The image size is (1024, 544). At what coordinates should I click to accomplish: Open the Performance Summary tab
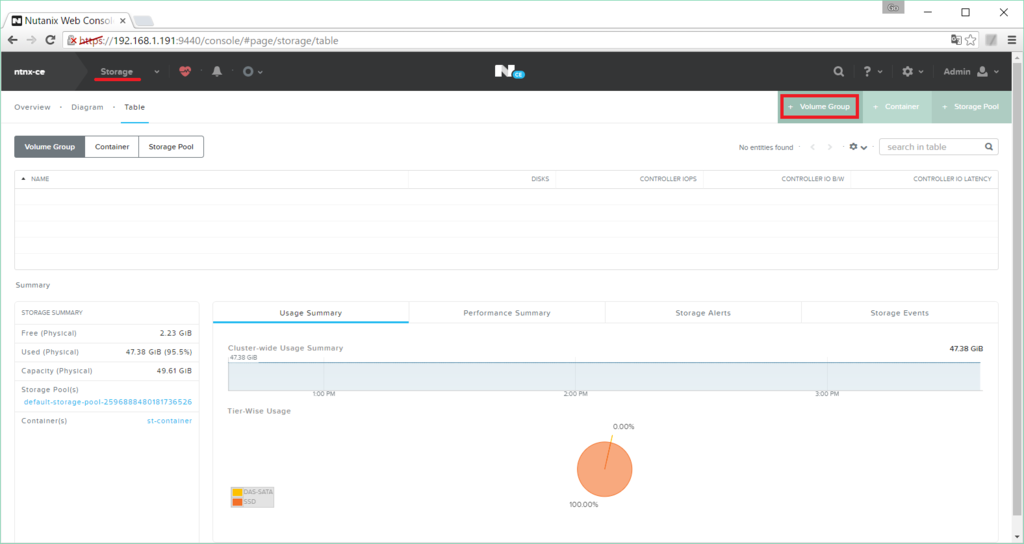[x=507, y=313]
